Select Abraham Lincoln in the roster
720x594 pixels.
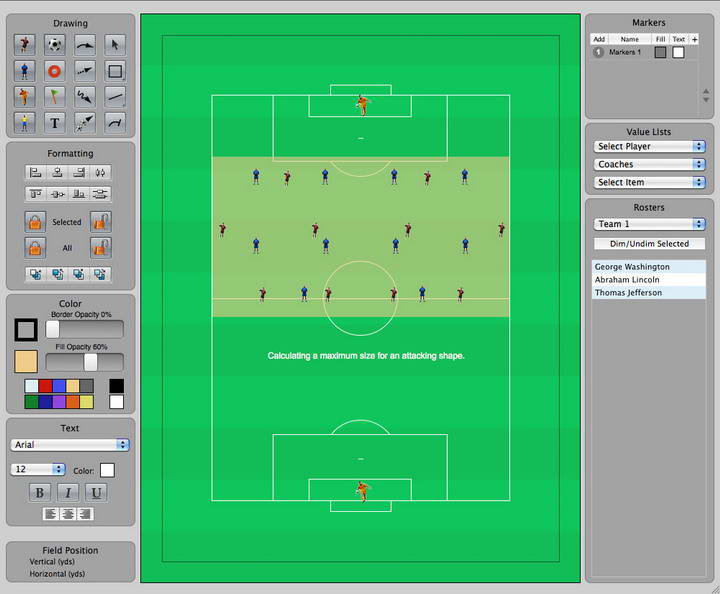tap(649, 280)
